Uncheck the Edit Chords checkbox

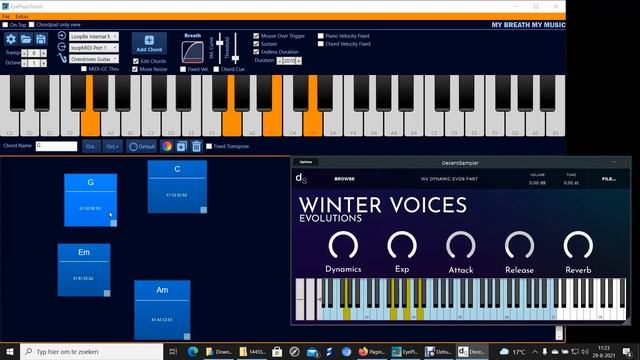[136, 61]
